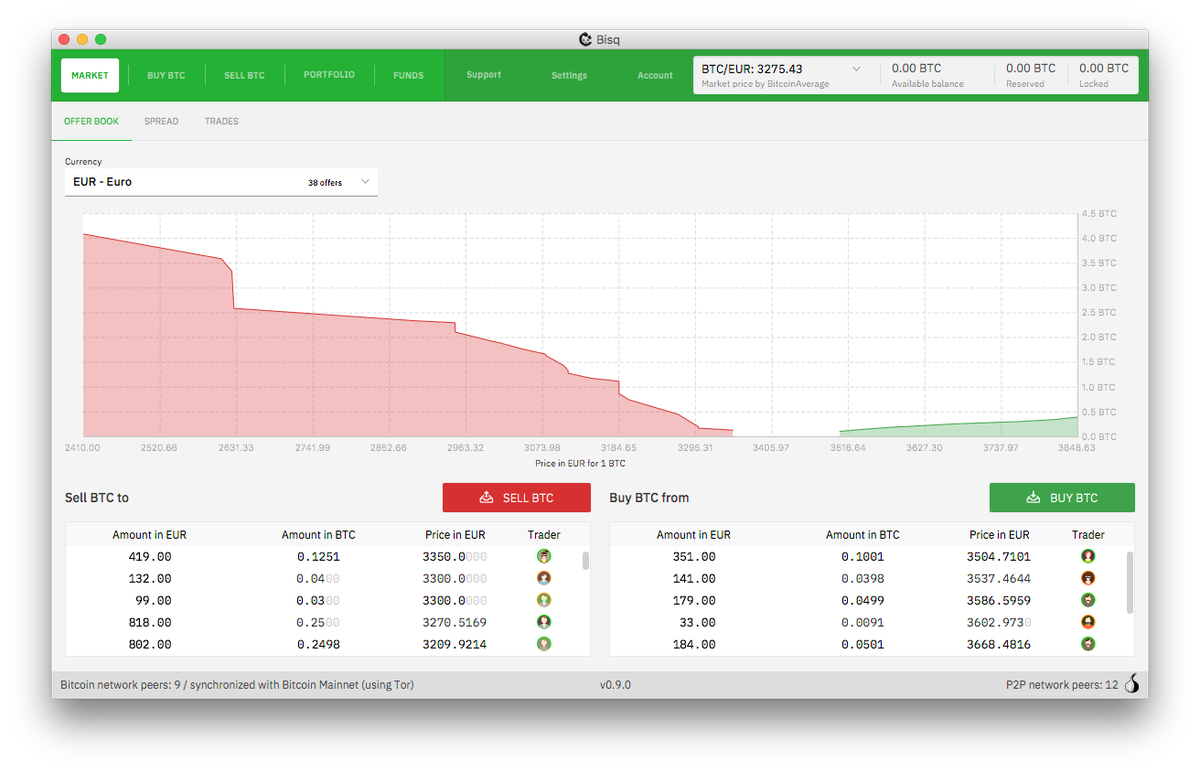Screen dimensions: 1200x772
Task: Click the Bisq logo in title bar
Action: (x=586, y=39)
